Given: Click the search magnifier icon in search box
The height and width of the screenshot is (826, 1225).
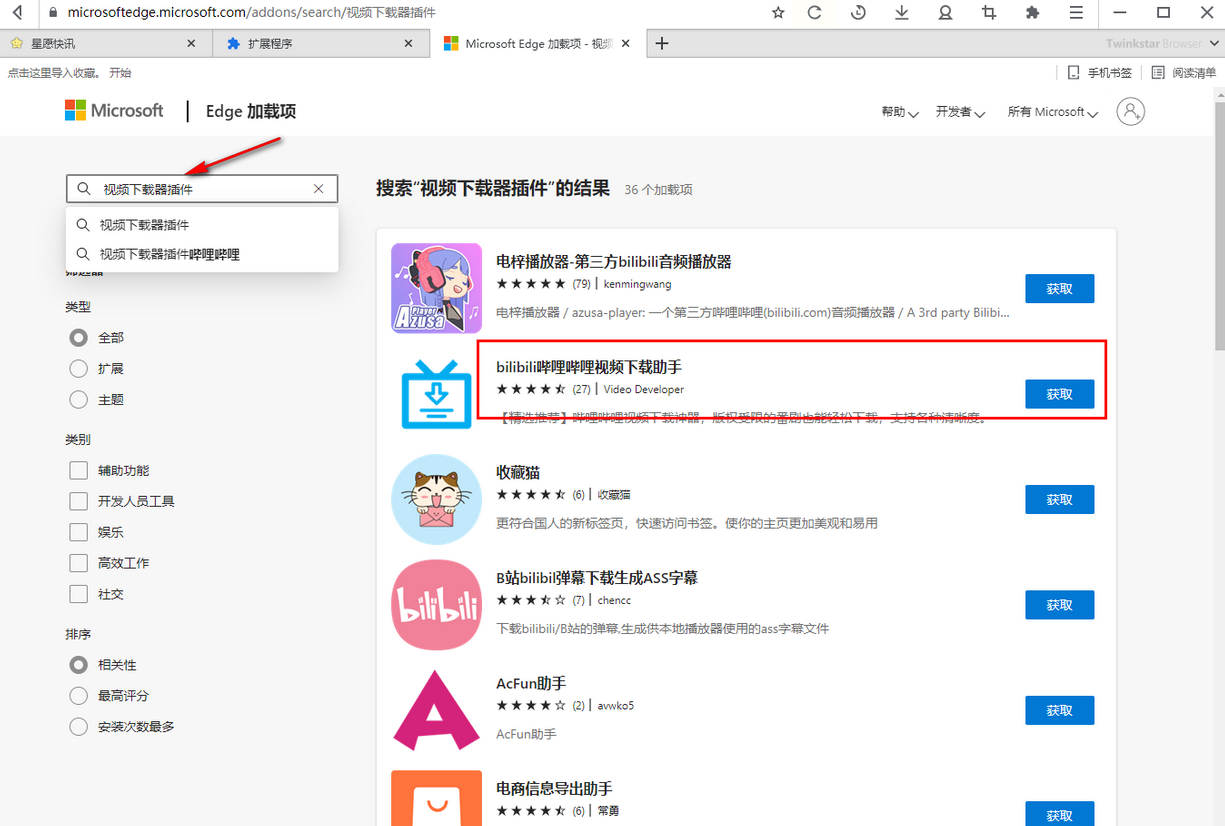Looking at the screenshot, I should (84, 188).
